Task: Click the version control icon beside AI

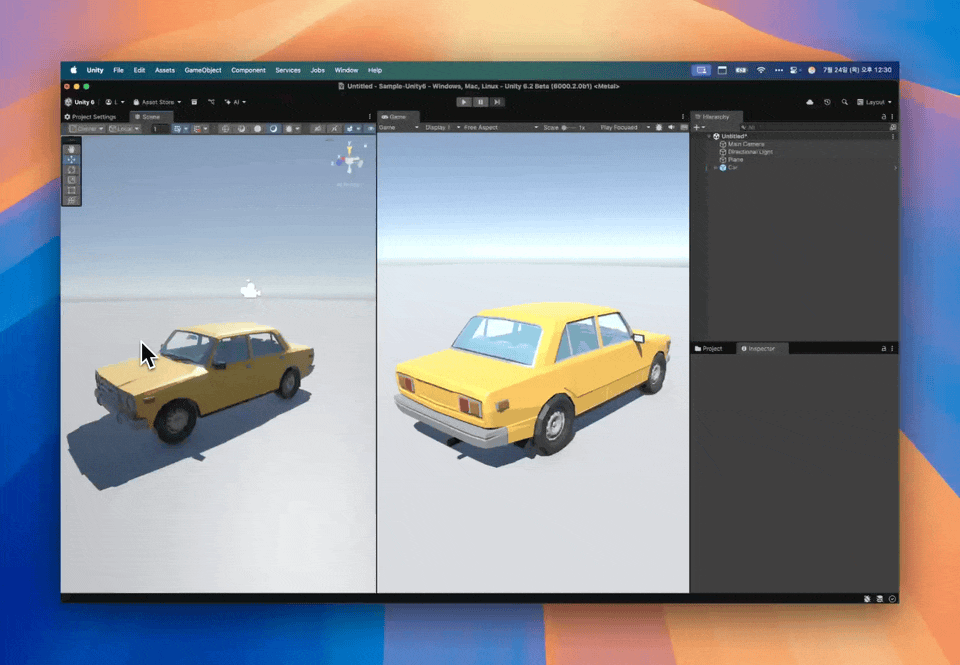Action: 211,102
